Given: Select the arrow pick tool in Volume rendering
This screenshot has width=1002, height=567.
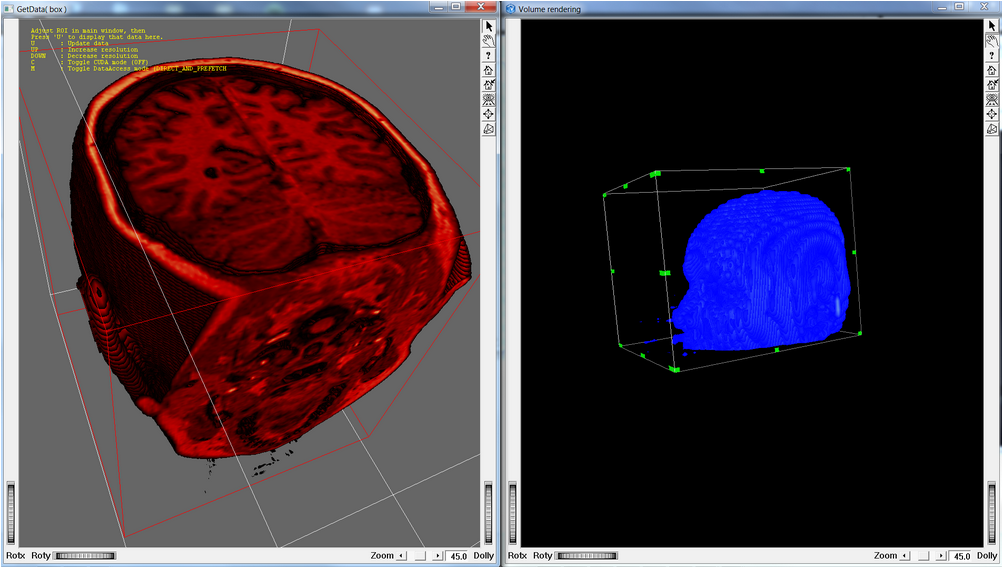Looking at the screenshot, I should pyautogui.click(x=992, y=26).
